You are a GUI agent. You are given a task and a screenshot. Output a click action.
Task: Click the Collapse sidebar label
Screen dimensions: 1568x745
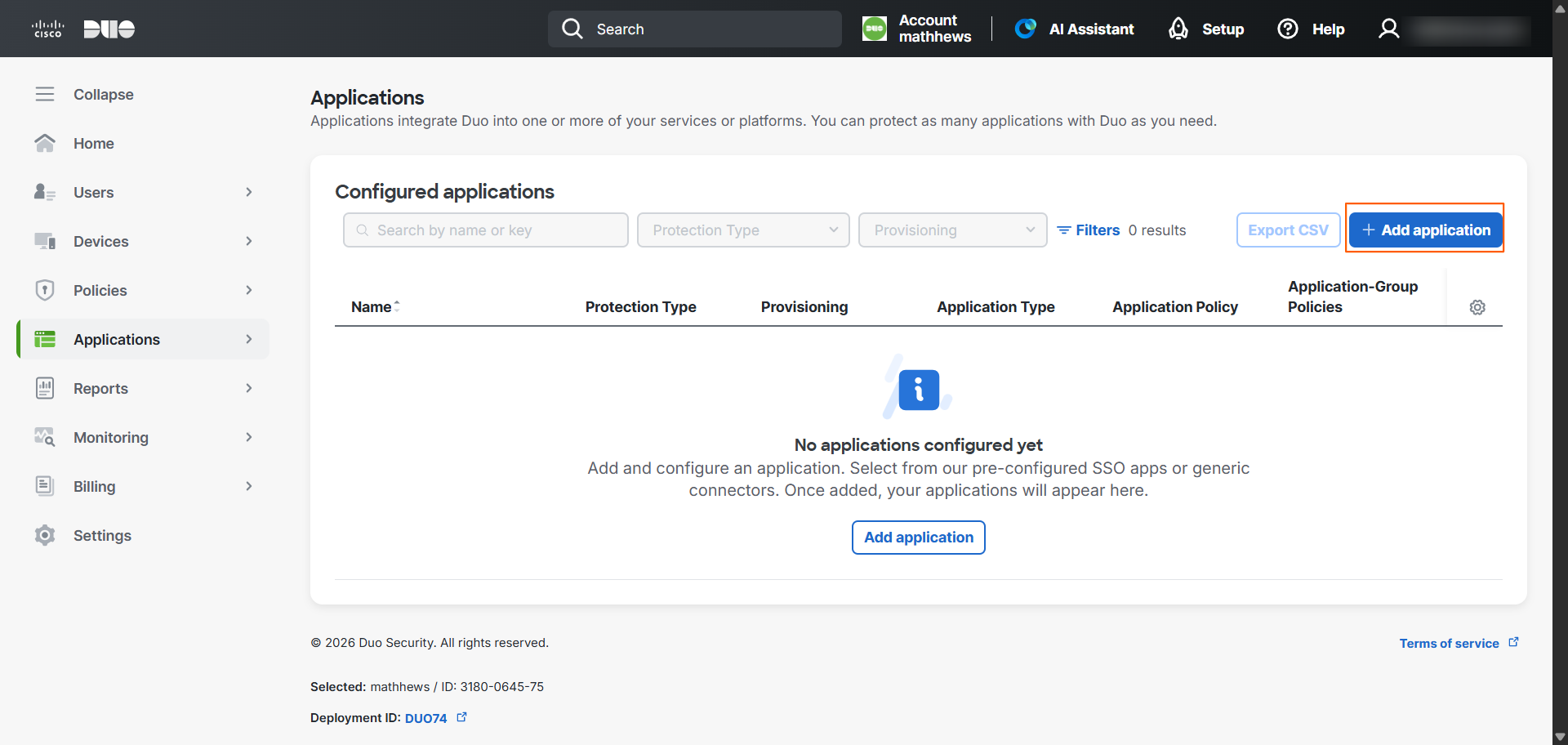click(x=104, y=95)
